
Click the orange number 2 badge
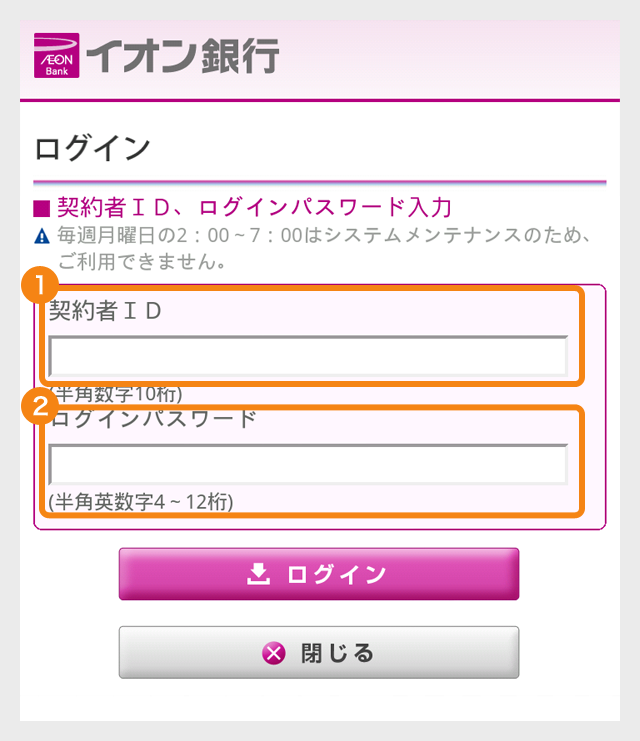tap(40, 406)
